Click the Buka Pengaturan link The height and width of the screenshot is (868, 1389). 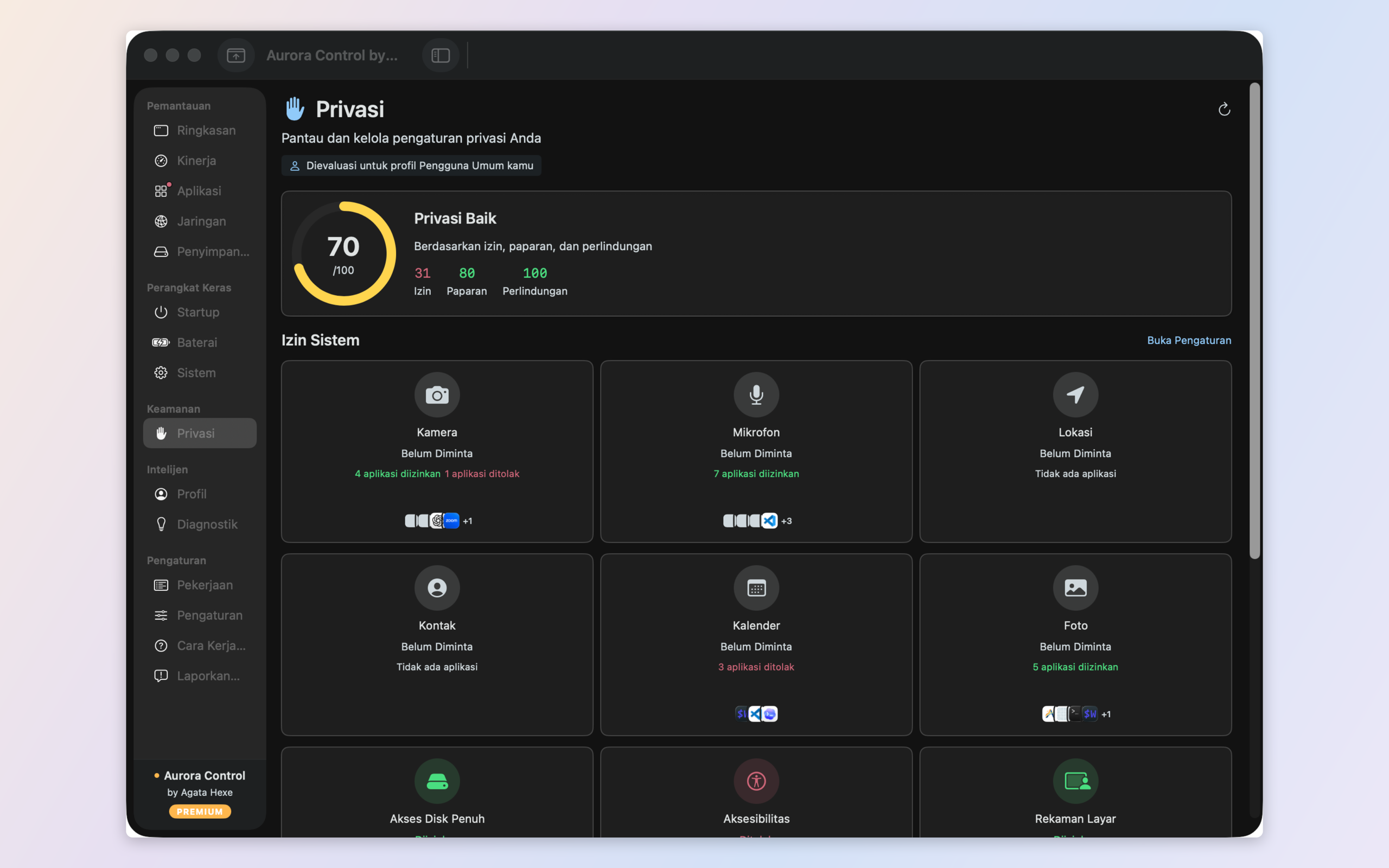click(1189, 340)
